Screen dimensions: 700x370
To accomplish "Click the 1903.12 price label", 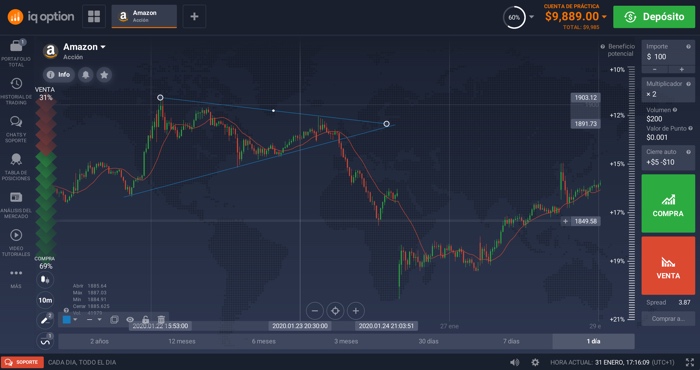I will click(586, 98).
